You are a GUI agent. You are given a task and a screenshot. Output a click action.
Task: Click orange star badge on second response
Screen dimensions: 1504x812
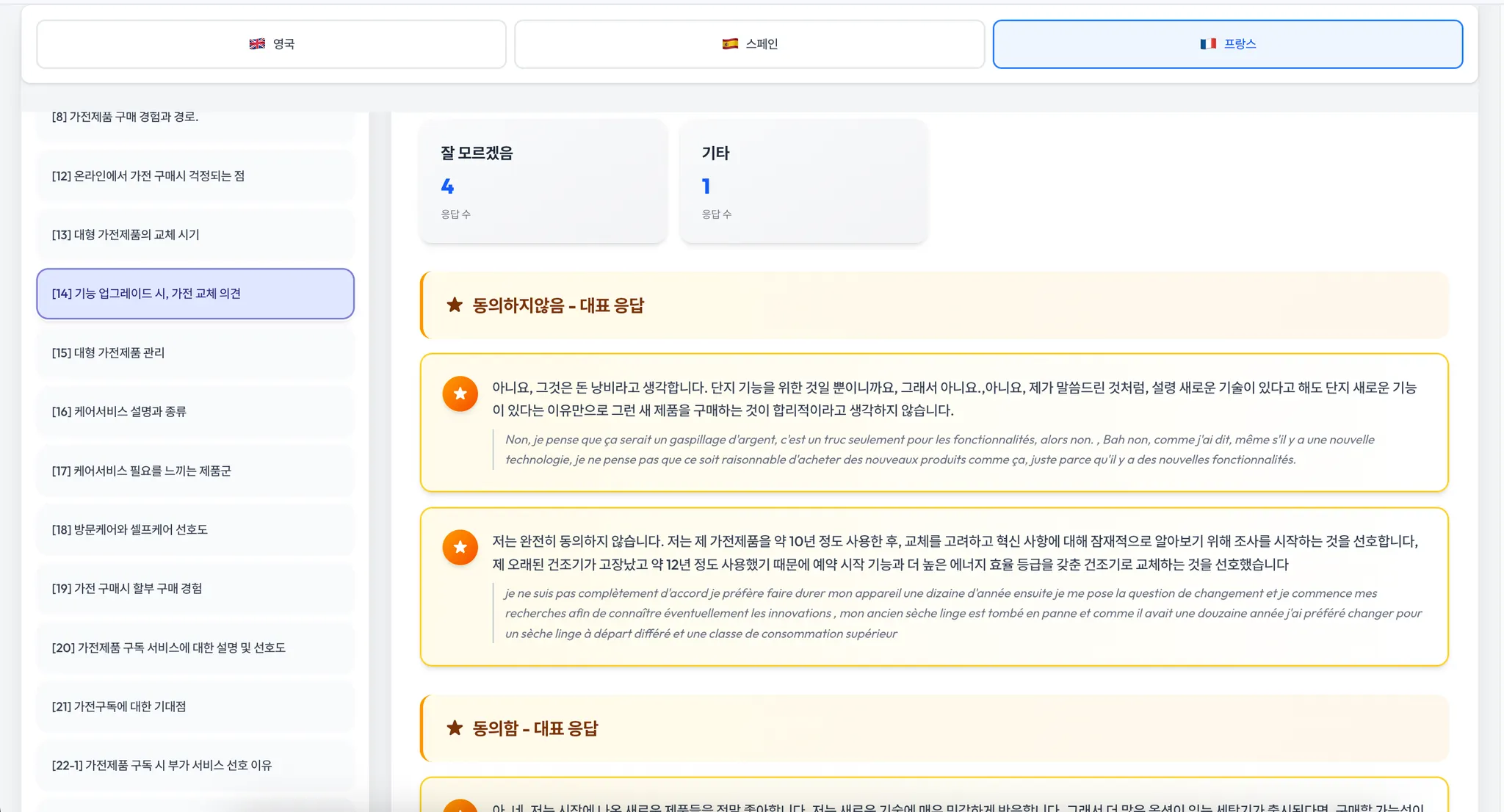pyautogui.click(x=460, y=547)
